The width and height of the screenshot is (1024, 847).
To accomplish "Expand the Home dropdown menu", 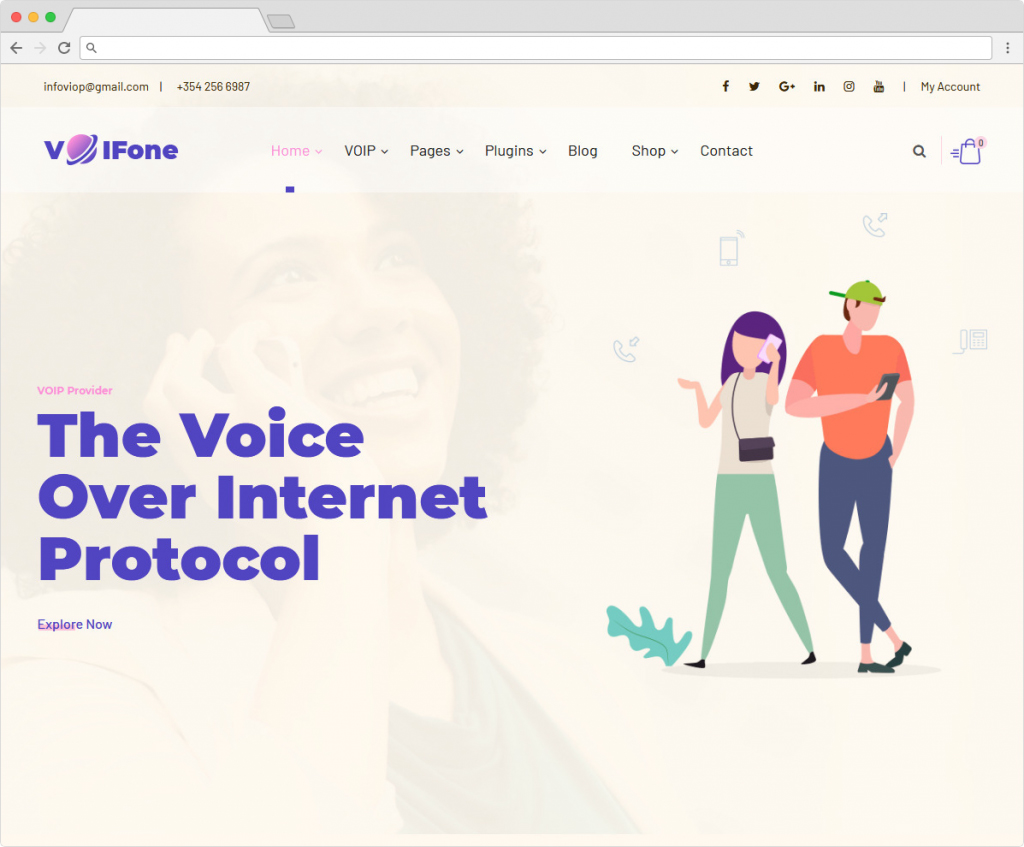I will point(296,151).
